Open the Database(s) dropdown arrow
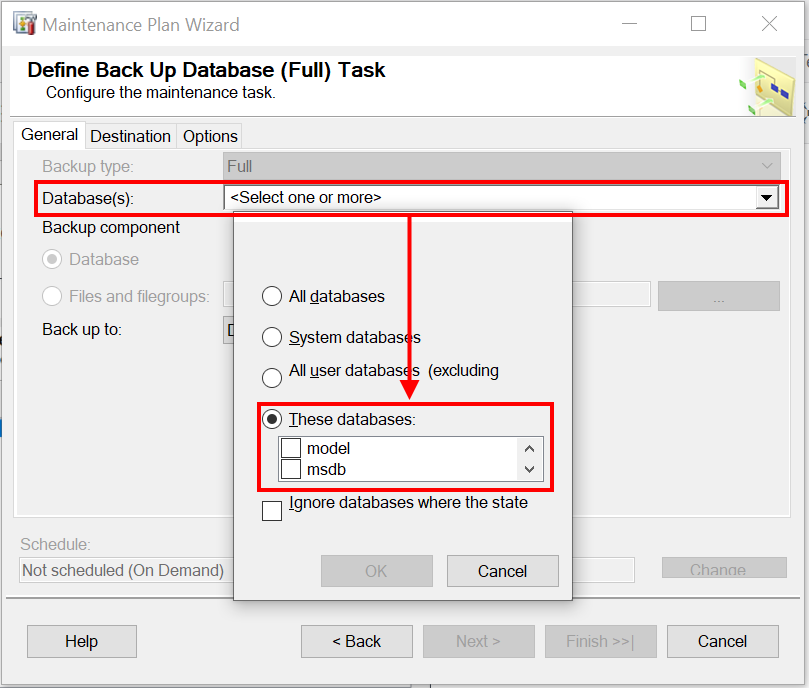Screen dimensions: 809x688 (767, 198)
